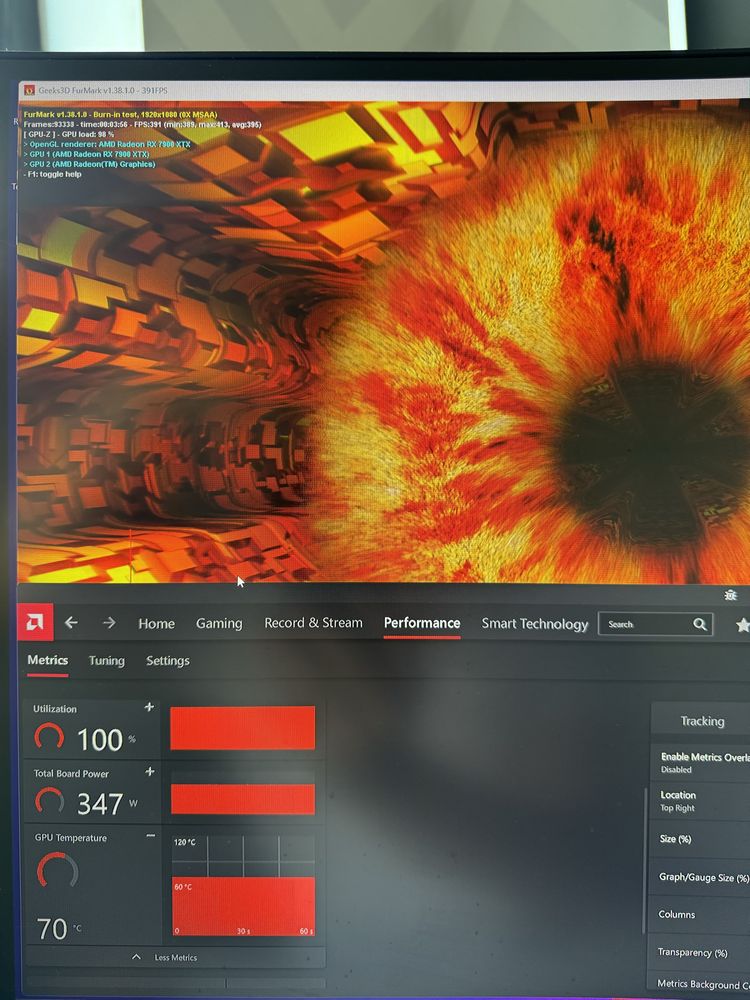Switch to the Settings sub-tab

tap(168, 661)
